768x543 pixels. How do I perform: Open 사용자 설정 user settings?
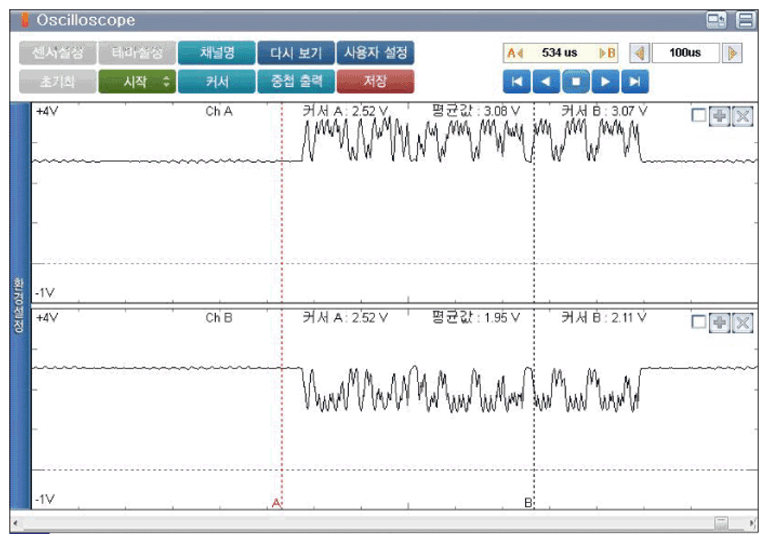[x=375, y=53]
